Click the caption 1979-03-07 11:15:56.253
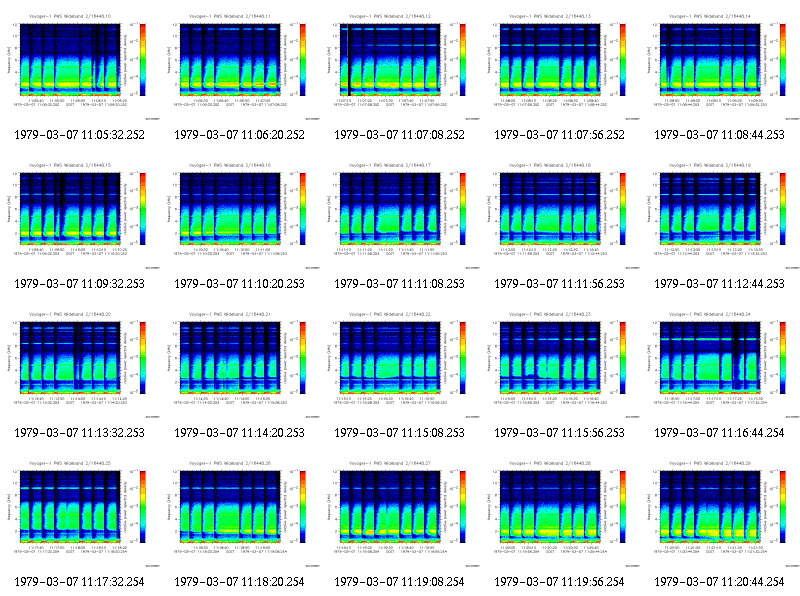The image size is (800, 596). (560, 433)
